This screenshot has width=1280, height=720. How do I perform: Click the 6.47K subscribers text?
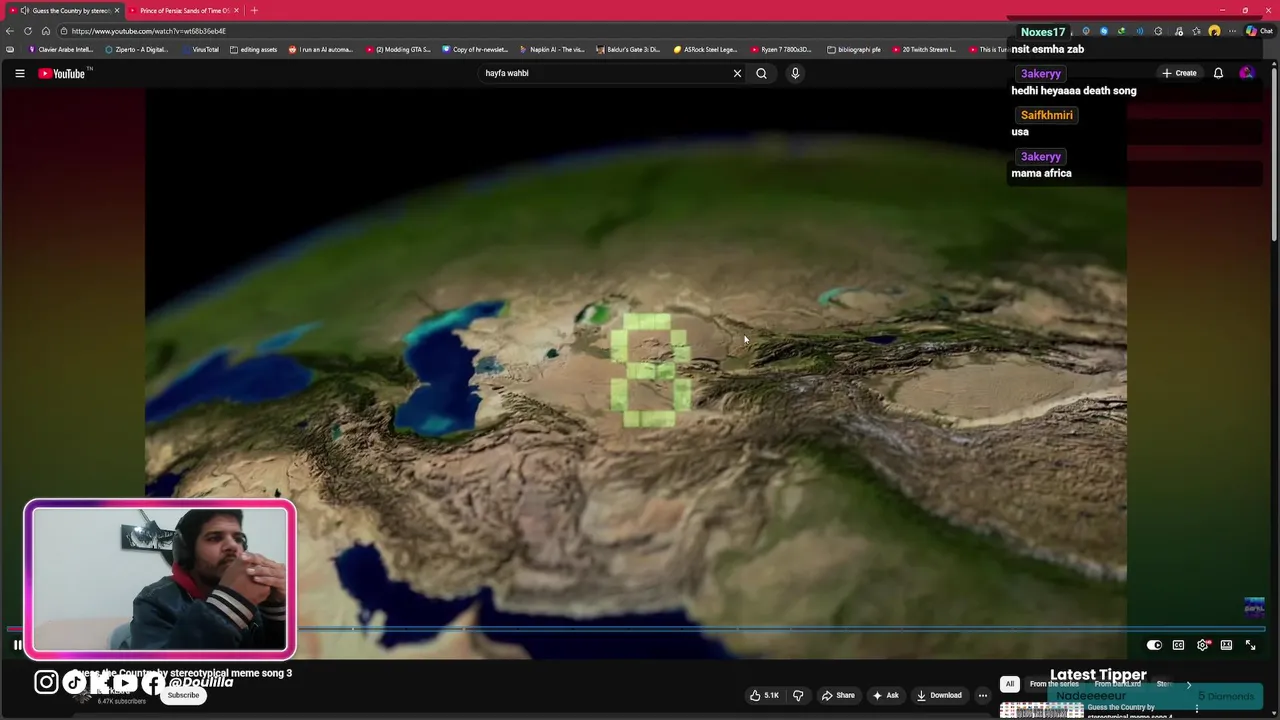tap(121, 702)
